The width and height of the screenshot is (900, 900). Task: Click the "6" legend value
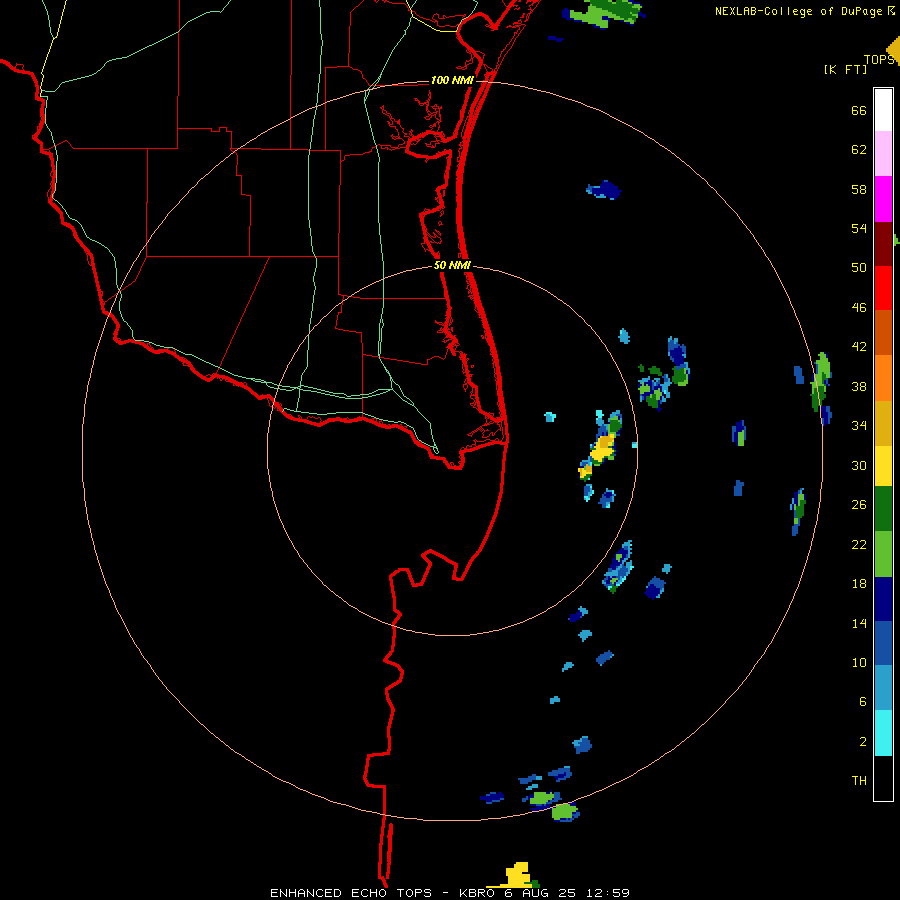point(863,702)
